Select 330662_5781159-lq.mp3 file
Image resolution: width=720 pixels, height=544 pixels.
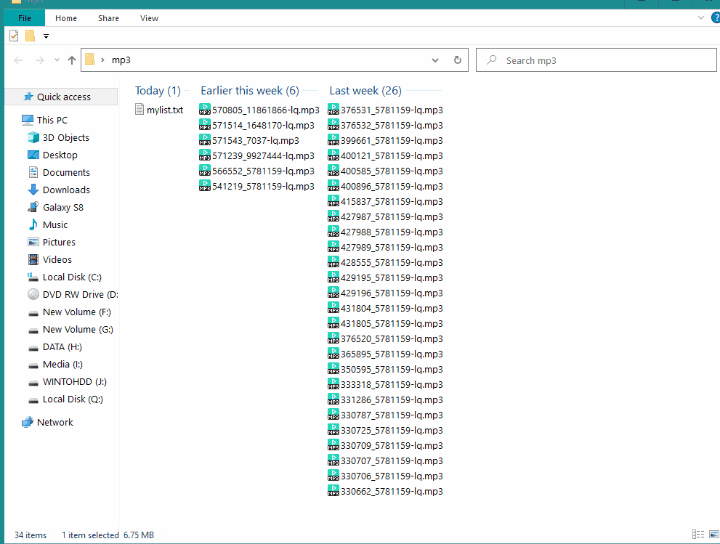tap(385, 491)
